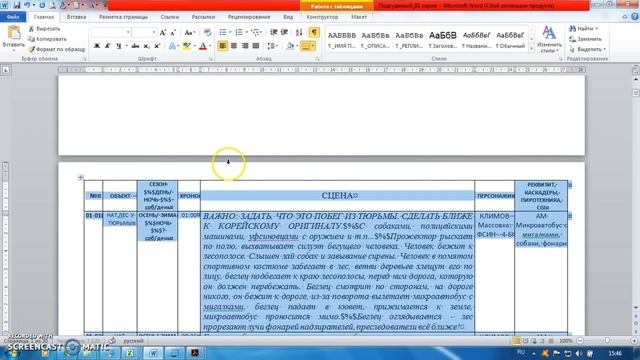Open the Borders dropdown arrow

coord(313,46)
